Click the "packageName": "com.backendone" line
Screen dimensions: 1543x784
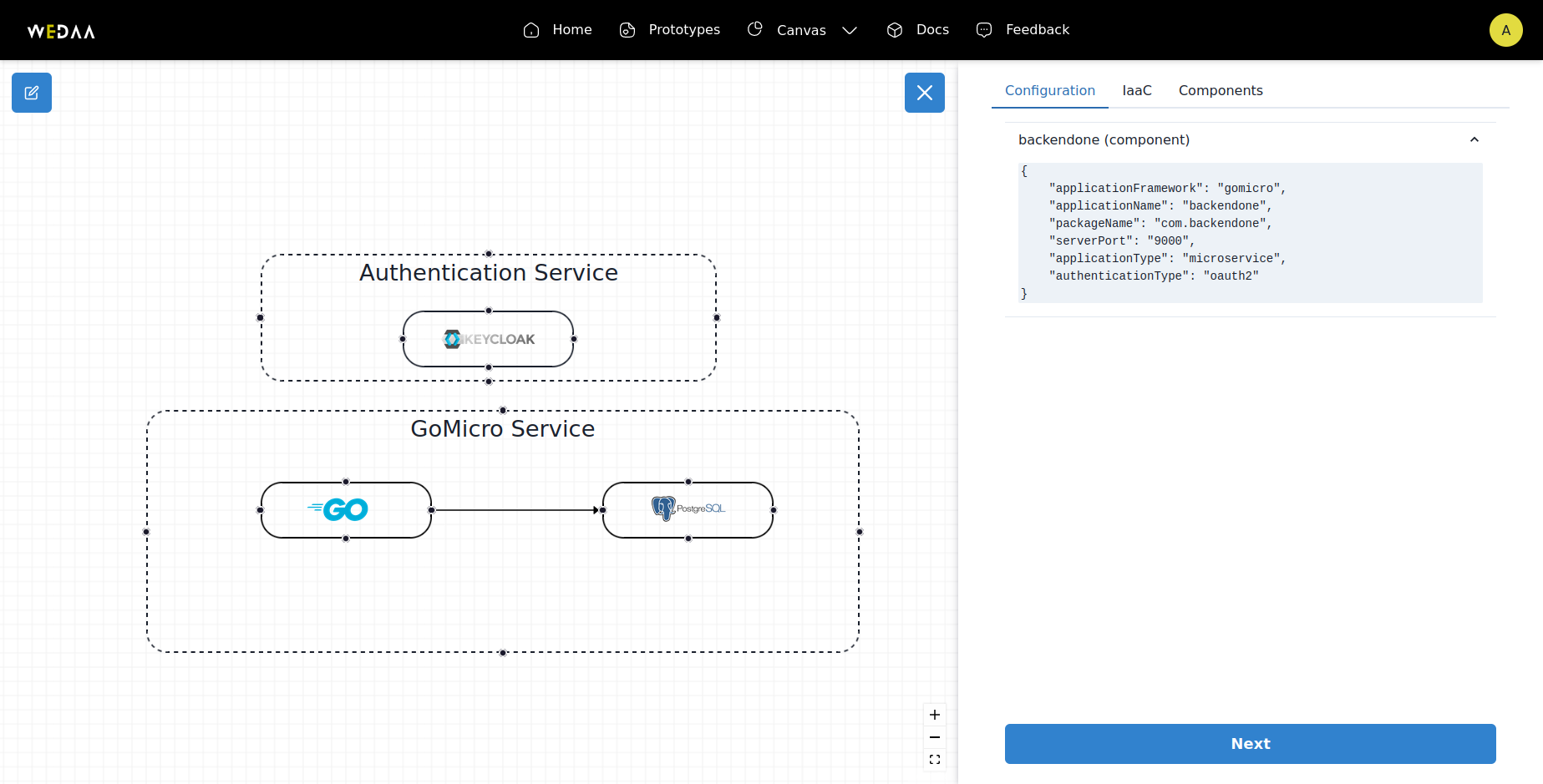1160,224
